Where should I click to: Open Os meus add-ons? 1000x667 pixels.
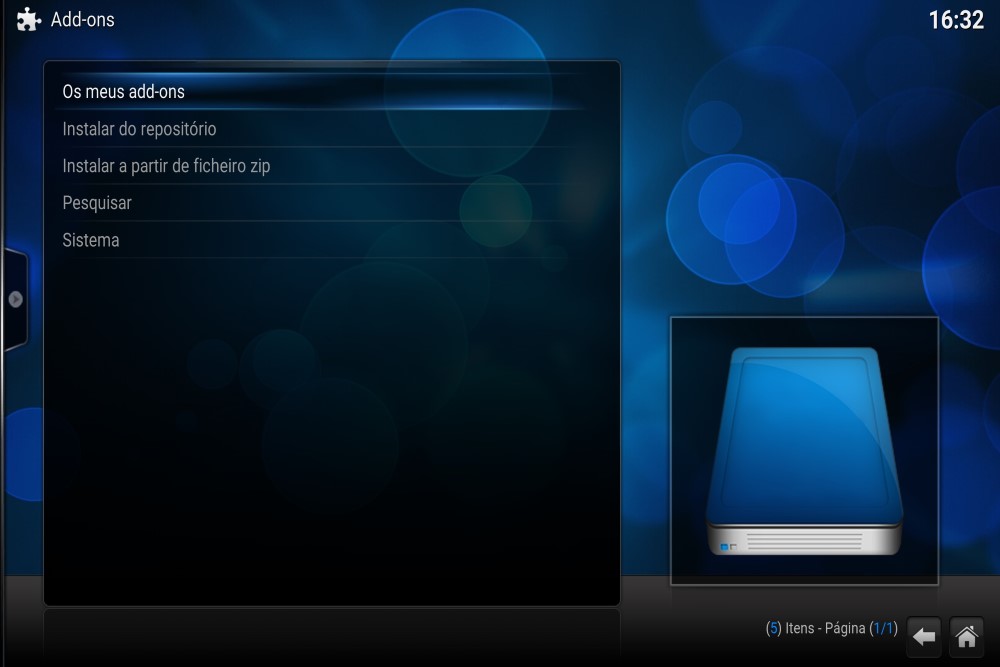click(x=124, y=92)
